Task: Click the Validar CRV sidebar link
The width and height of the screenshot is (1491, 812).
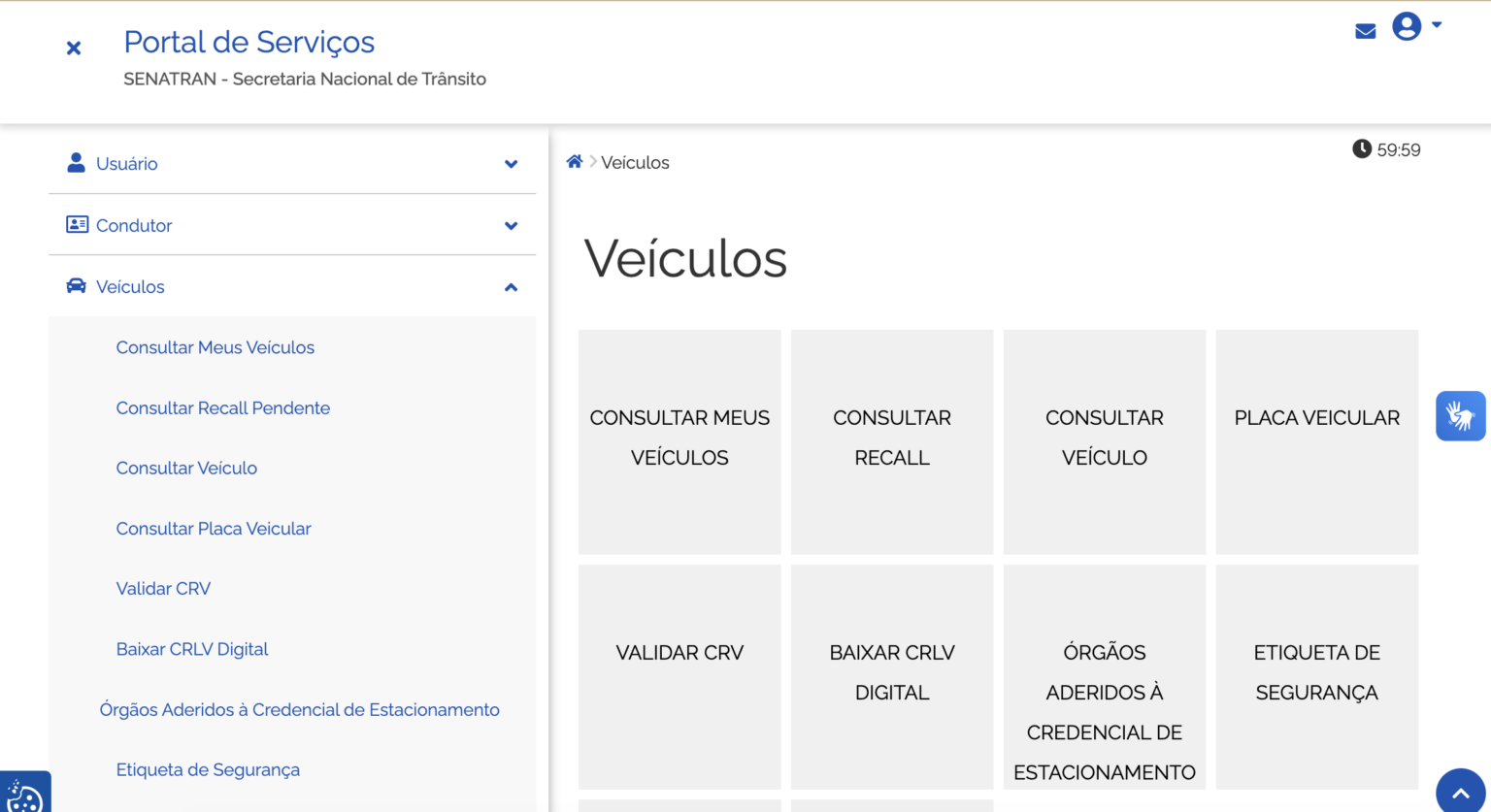Action: [x=163, y=588]
